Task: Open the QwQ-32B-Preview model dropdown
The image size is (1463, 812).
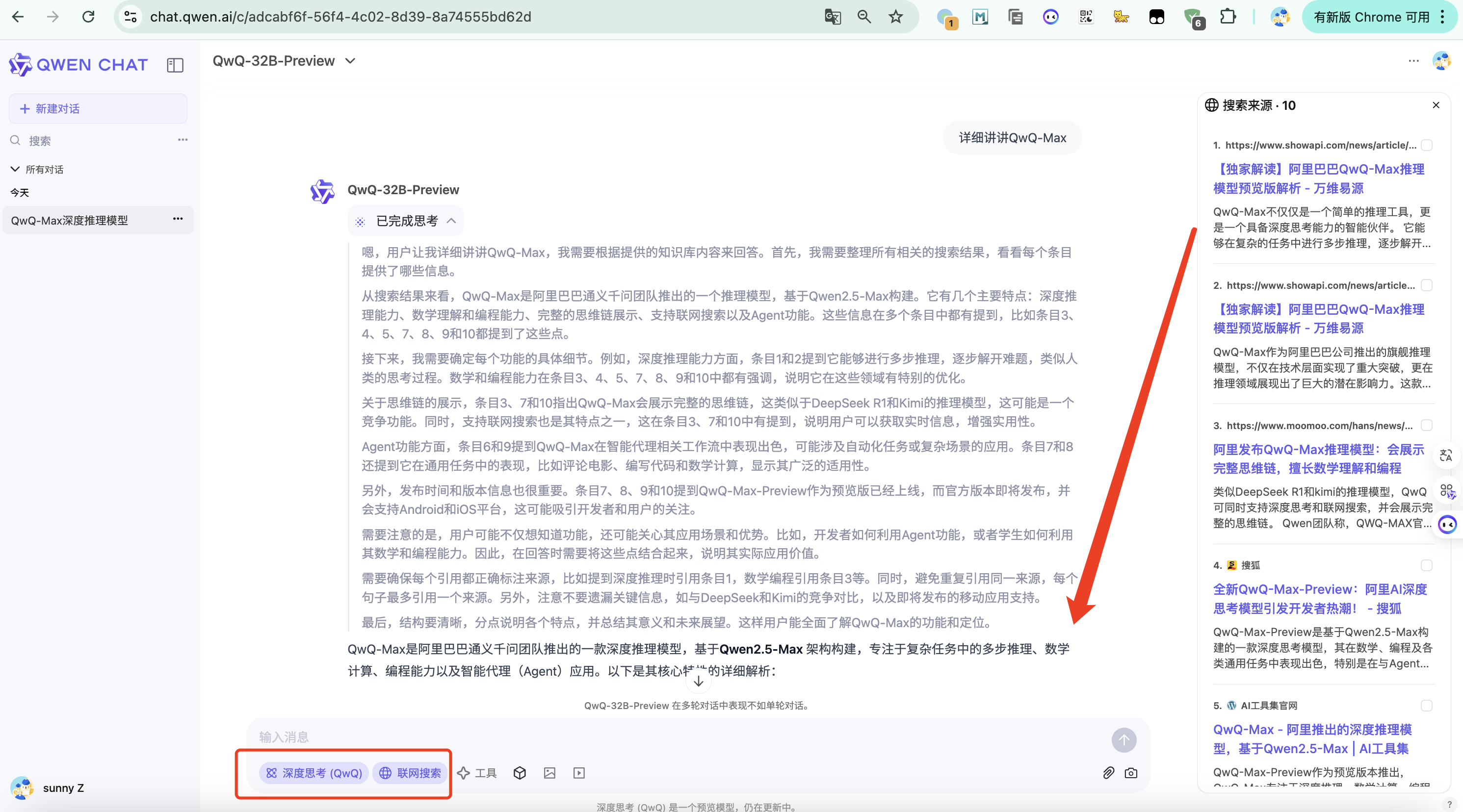Action: pyautogui.click(x=285, y=61)
